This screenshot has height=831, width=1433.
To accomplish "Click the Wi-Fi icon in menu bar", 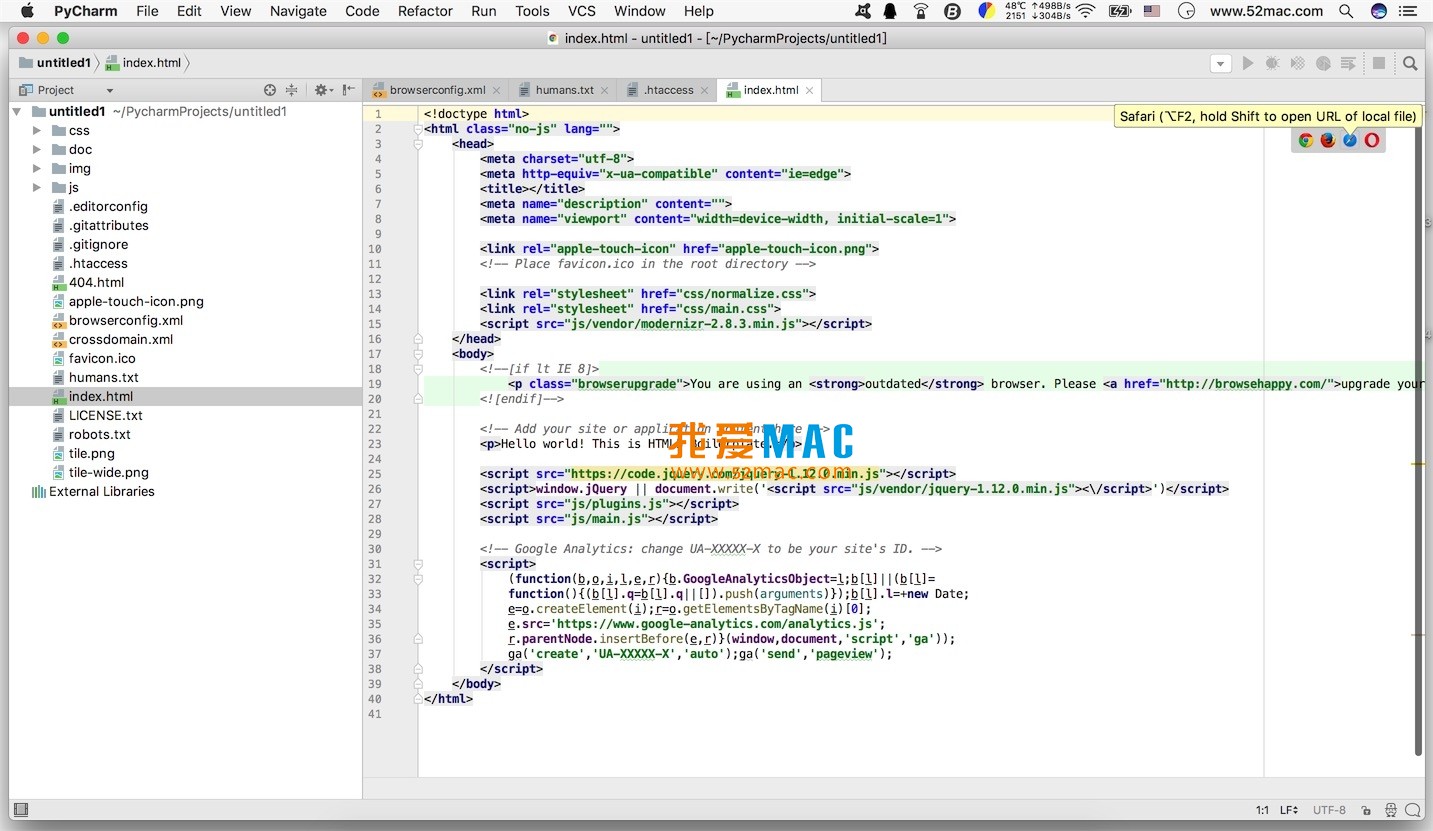I will pos(1086,11).
